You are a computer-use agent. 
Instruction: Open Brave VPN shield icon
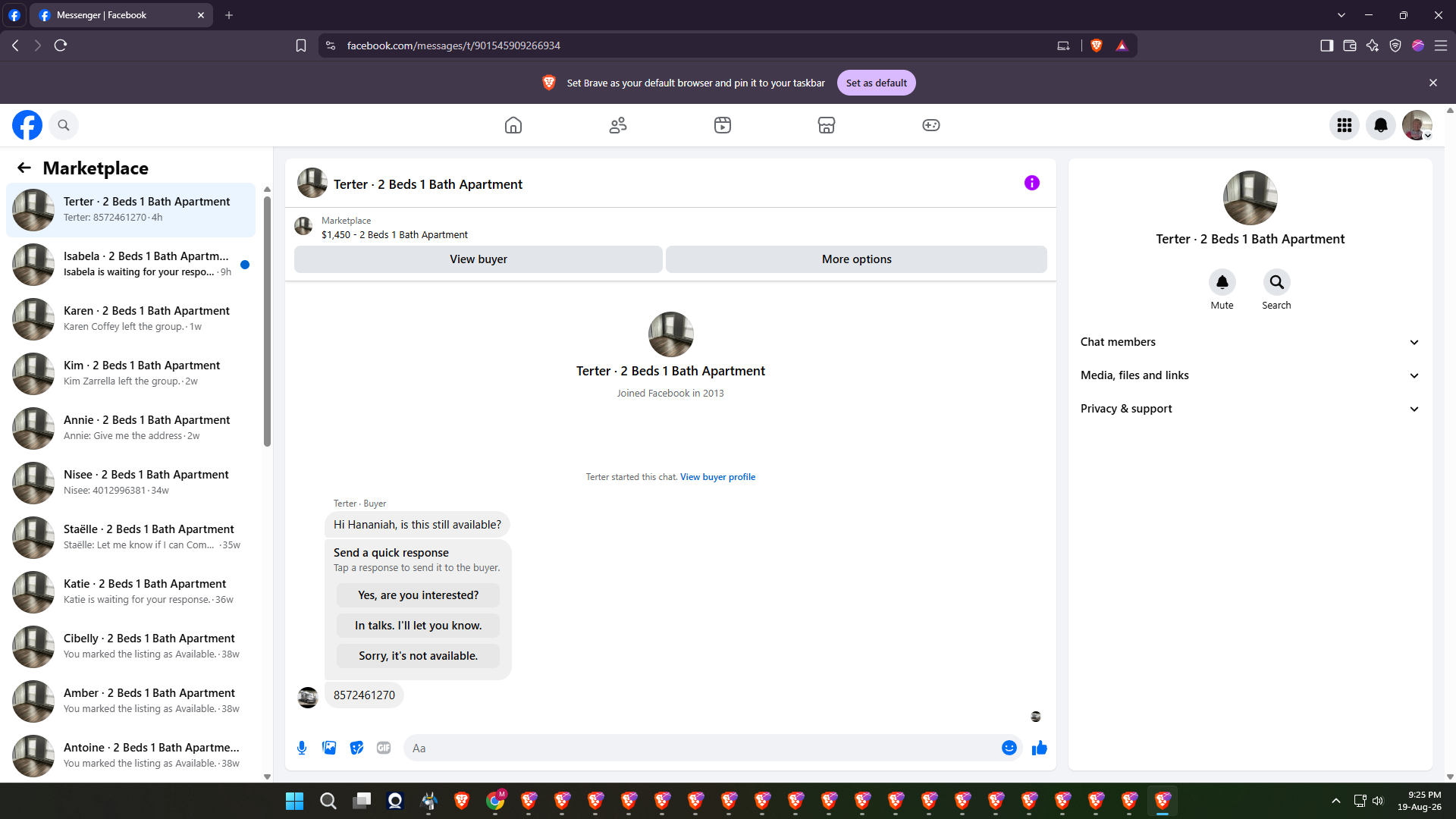tap(1395, 45)
